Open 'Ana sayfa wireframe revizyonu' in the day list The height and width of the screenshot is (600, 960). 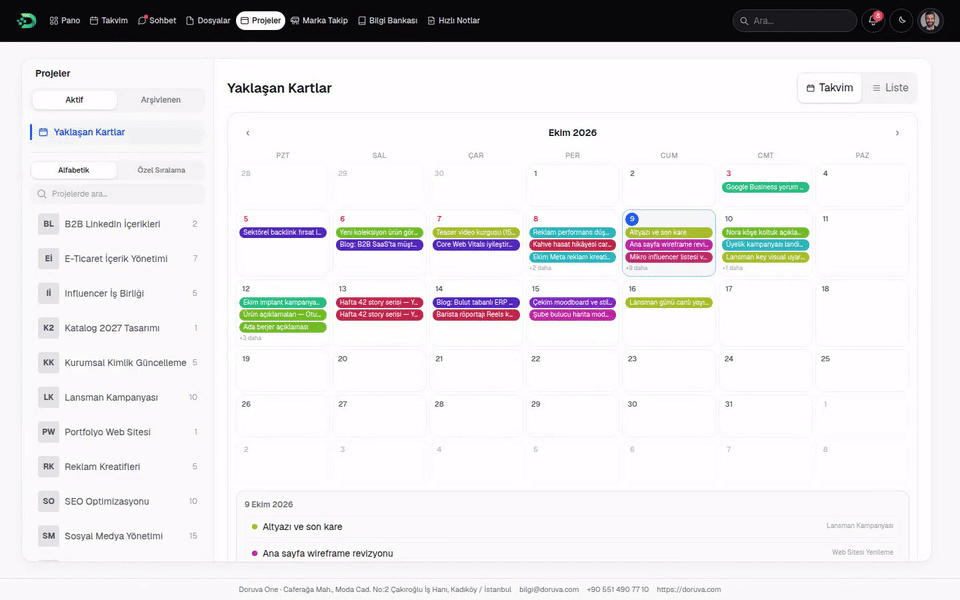click(572, 553)
